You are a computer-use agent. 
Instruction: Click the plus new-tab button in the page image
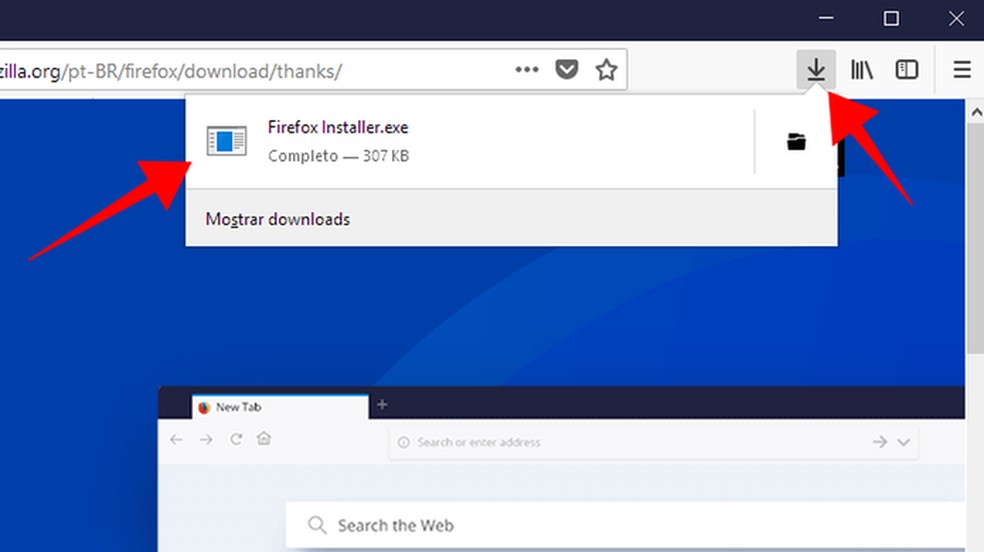[382, 405]
